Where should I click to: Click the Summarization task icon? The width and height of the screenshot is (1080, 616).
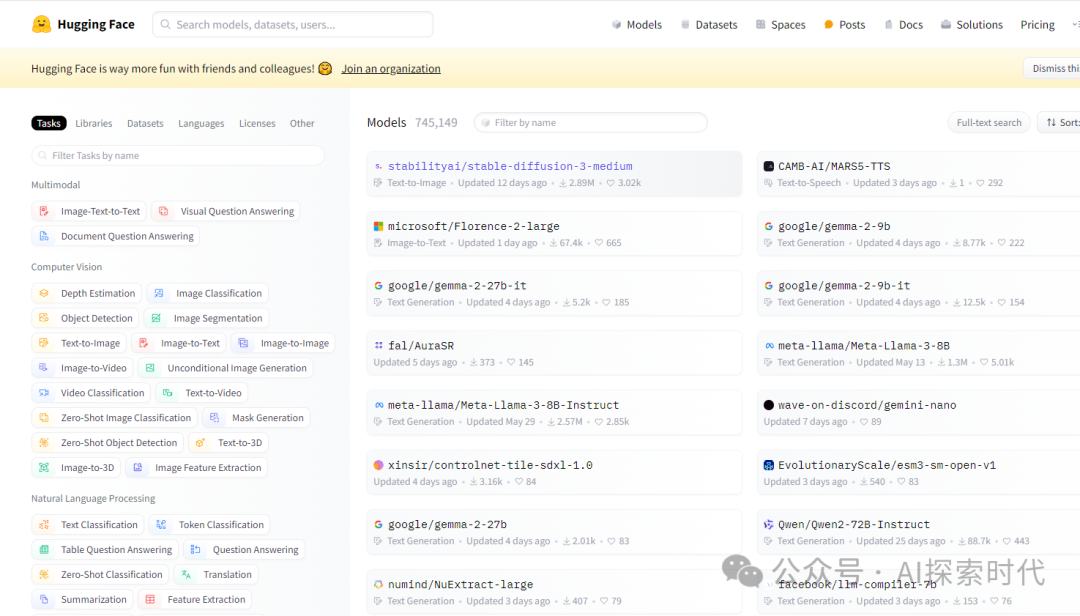(x=44, y=600)
